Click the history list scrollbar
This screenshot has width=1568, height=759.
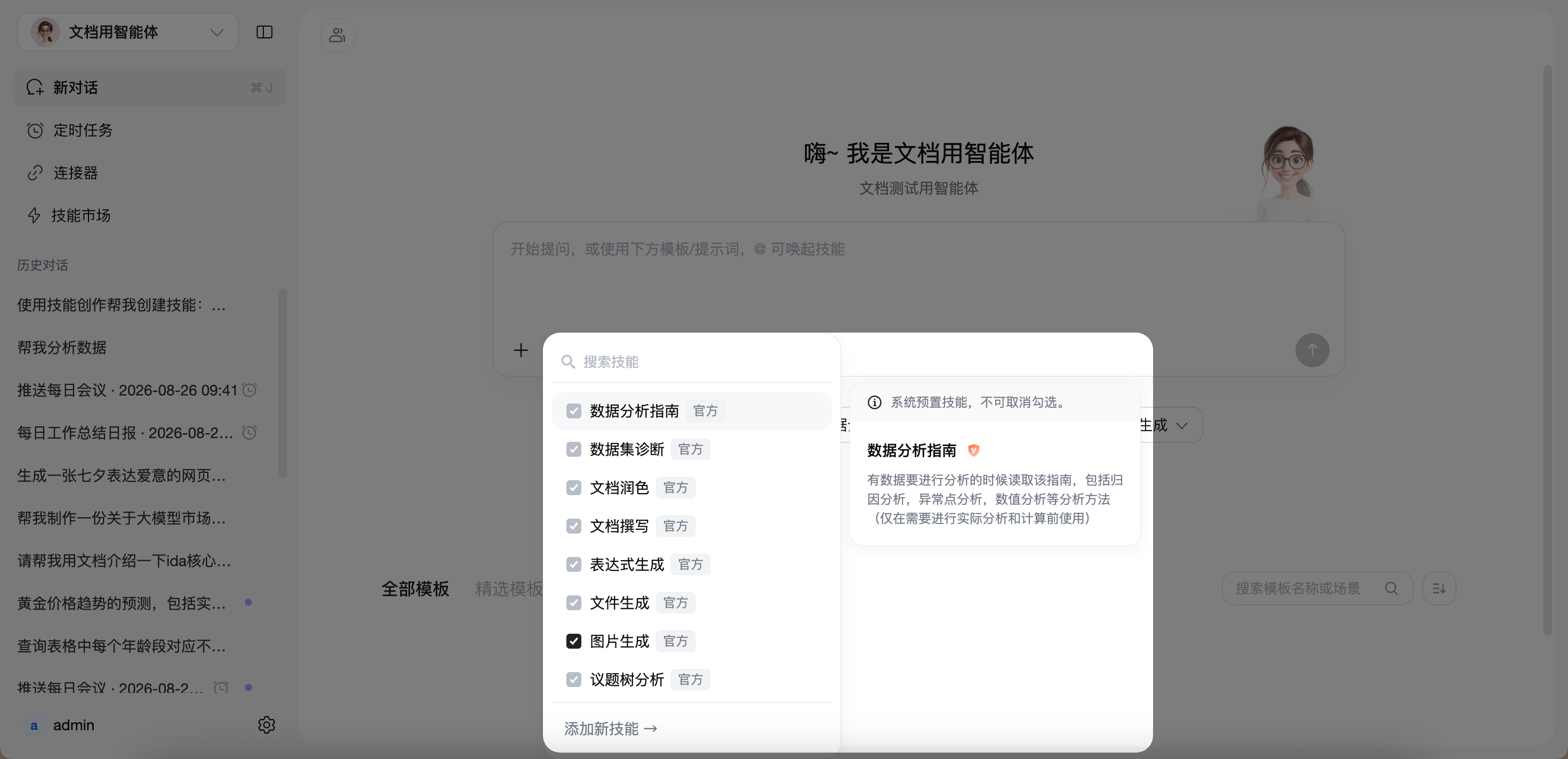pos(283,383)
